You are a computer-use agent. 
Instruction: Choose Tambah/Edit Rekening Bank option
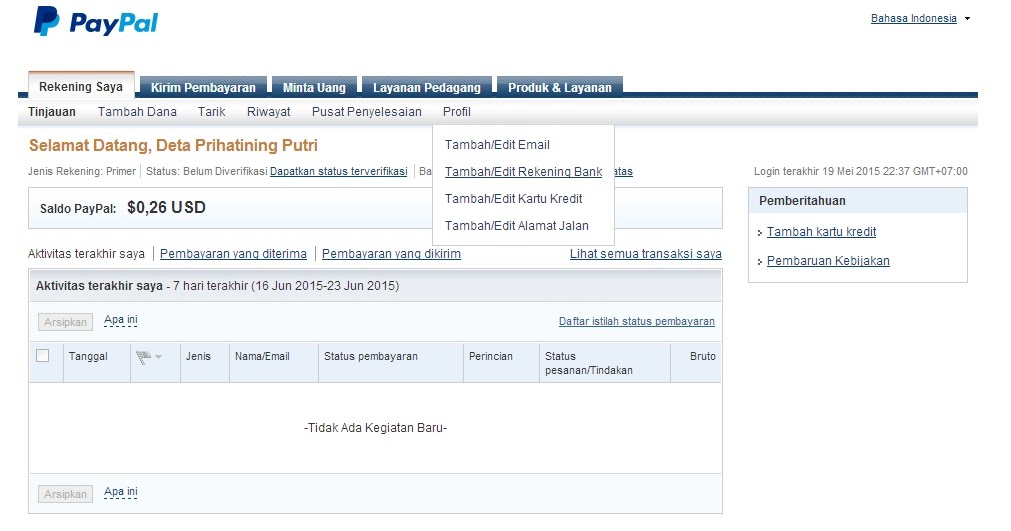(x=524, y=171)
